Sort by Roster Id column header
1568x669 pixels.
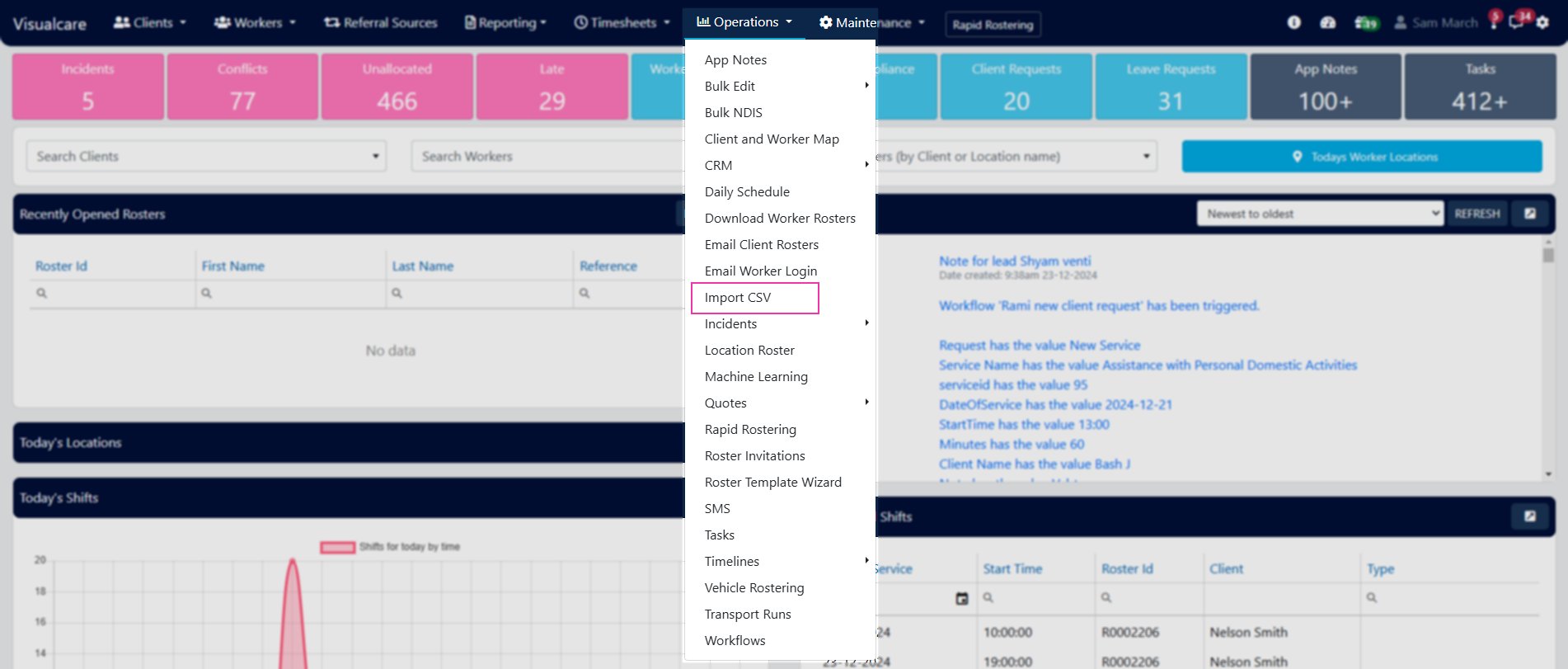tap(61, 266)
